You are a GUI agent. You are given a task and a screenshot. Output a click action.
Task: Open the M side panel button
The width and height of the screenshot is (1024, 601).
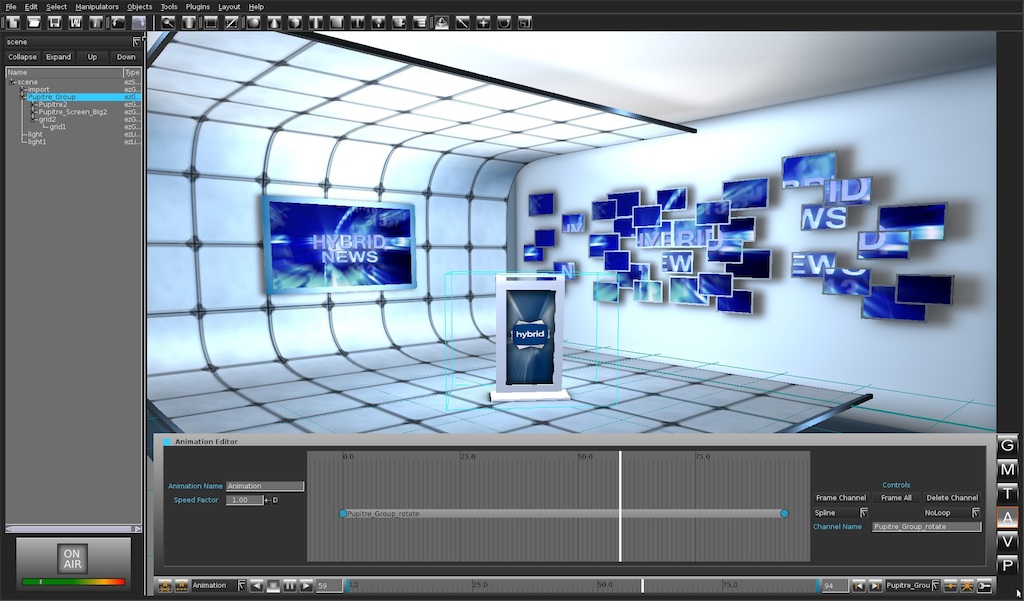click(x=1008, y=469)
